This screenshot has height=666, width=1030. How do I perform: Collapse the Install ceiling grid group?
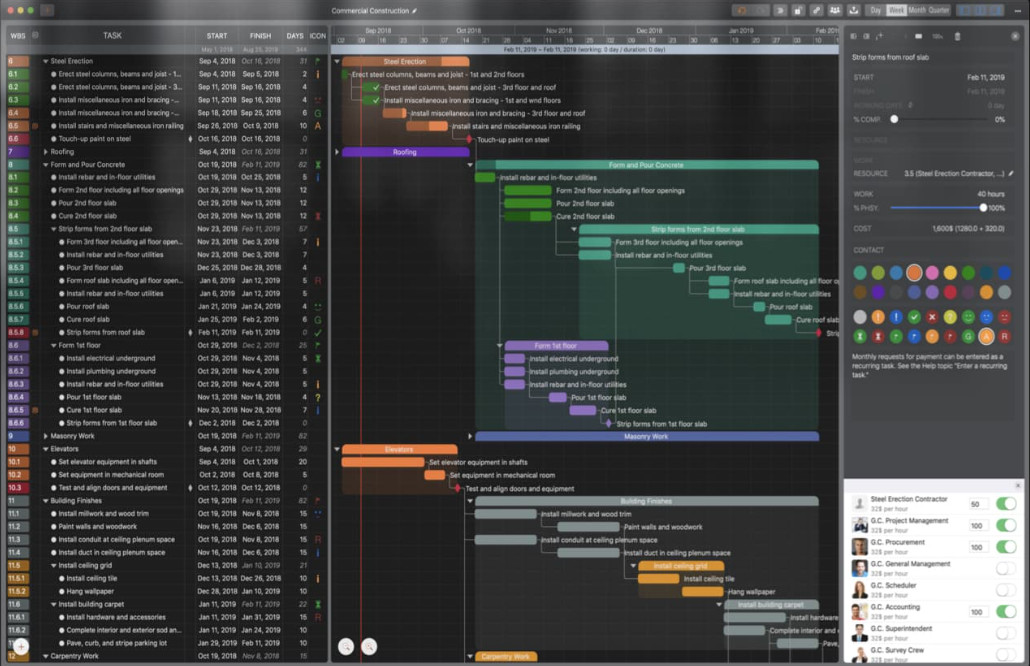54,566
